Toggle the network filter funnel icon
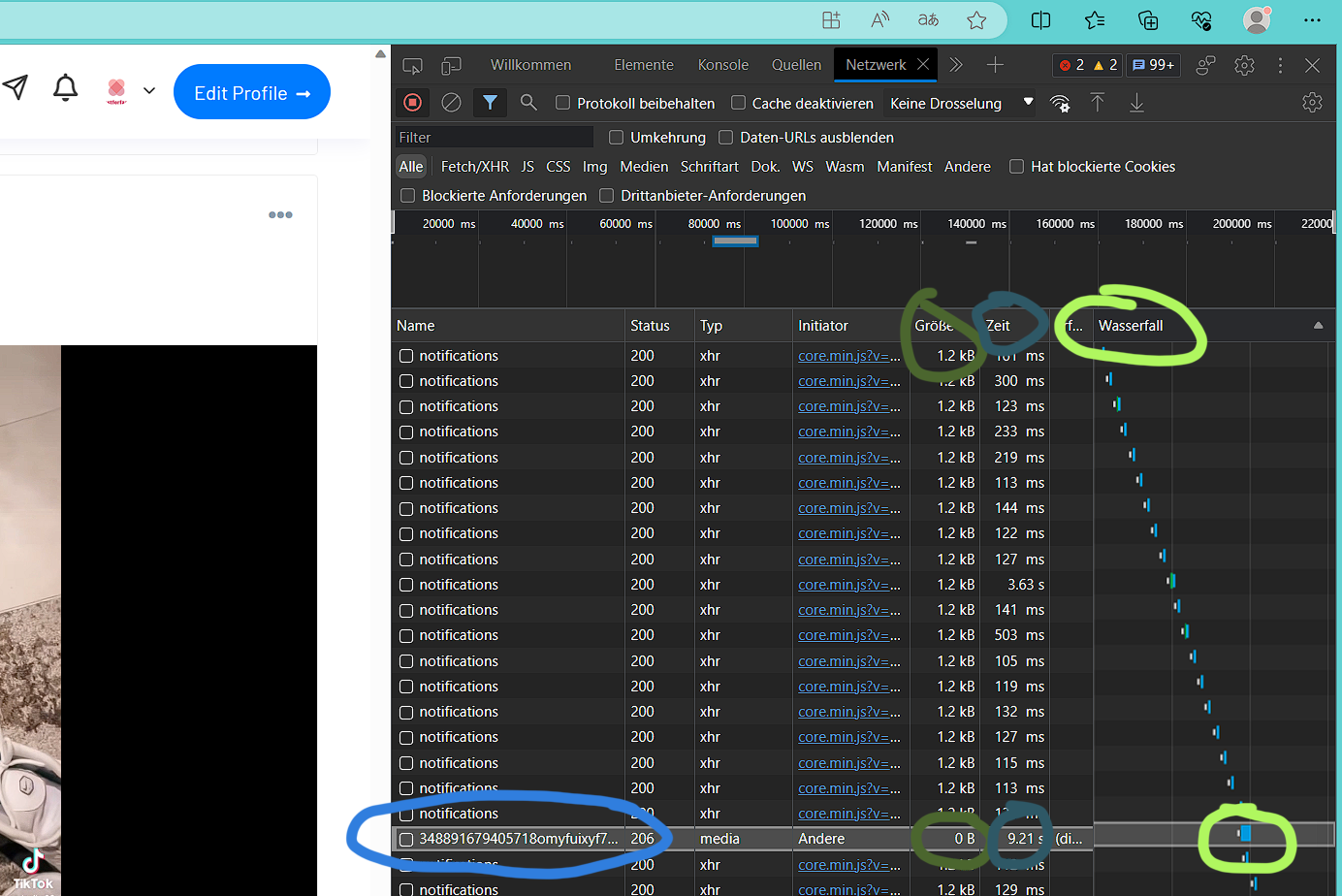 click(490, 103)
